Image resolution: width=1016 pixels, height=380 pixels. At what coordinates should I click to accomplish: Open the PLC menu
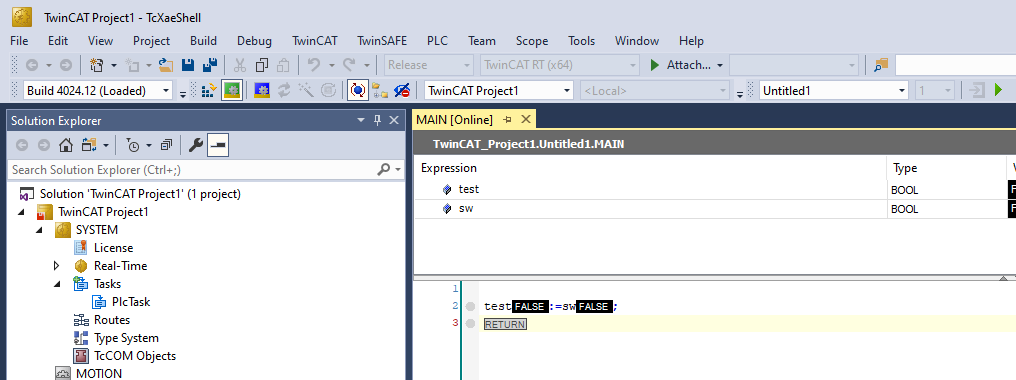(x=437, y=41)
